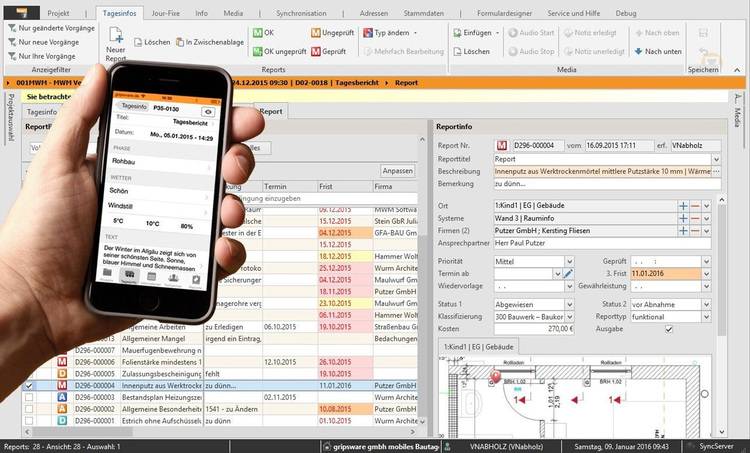The image size is (750, 453).
Task: Remove system entry with Systeme minus icon
Action: point(694,218)
